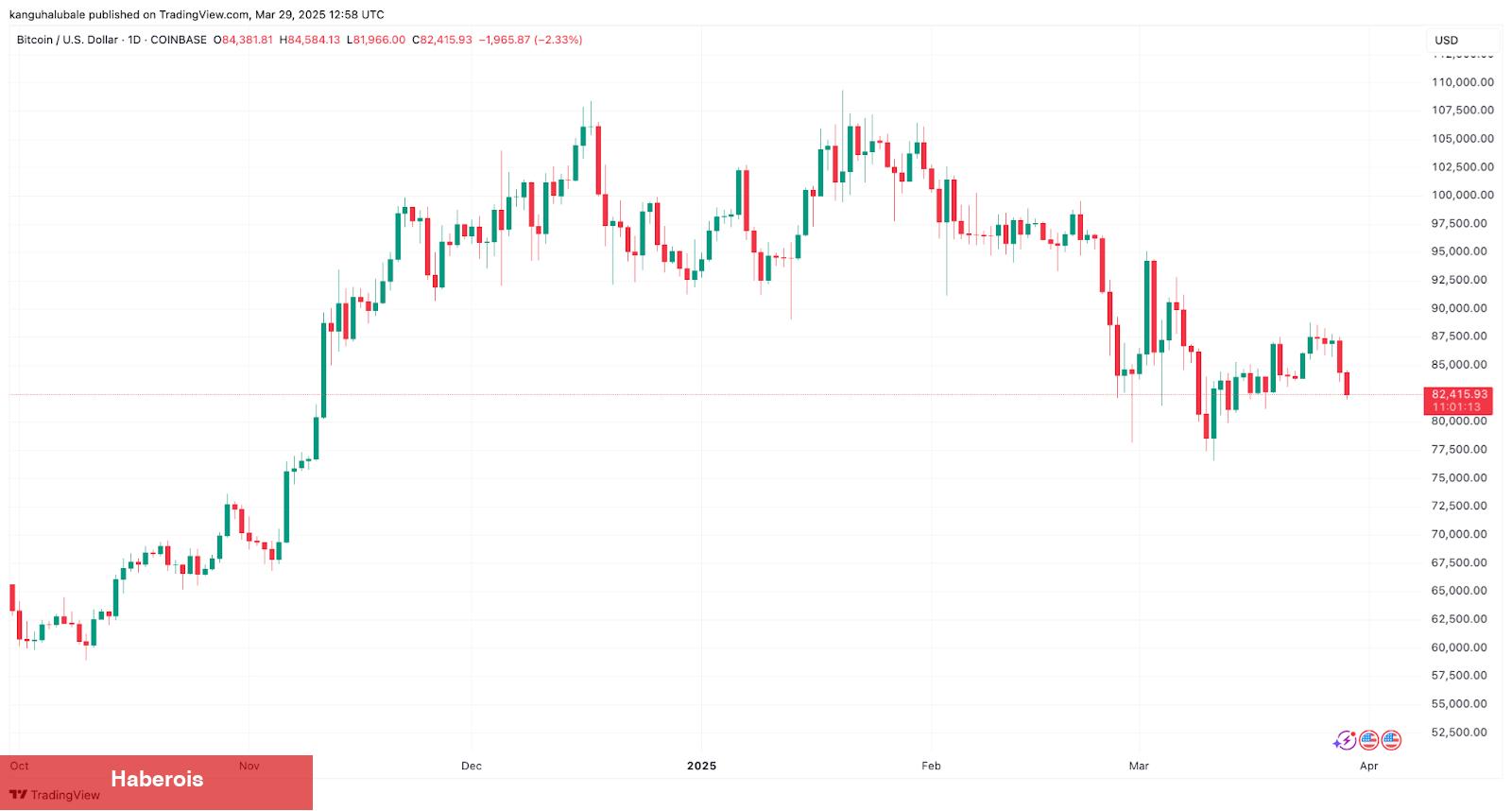
Task: Click the Haberois watermark banner
Action: pyautogui.click(x=157, y=779)
